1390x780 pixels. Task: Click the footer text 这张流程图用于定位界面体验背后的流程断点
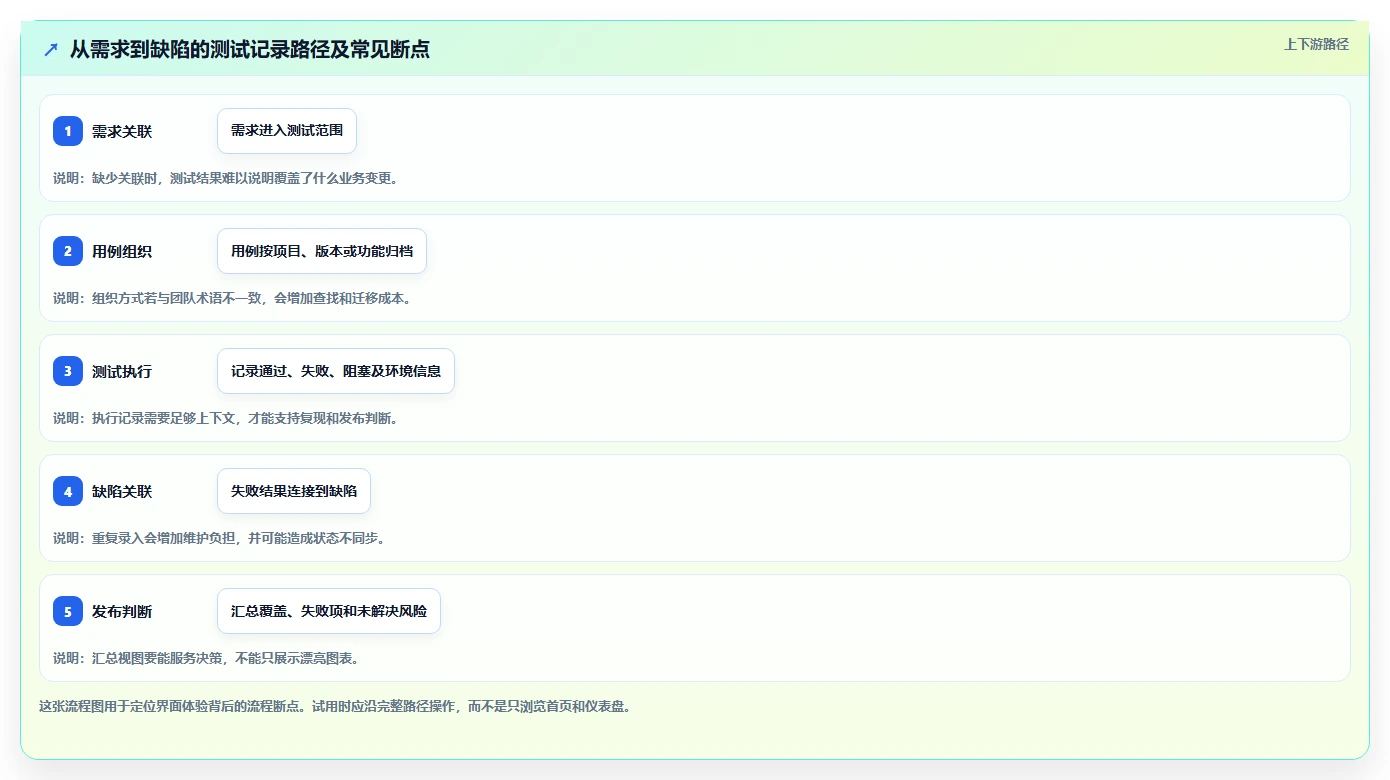tap(335, 706)
